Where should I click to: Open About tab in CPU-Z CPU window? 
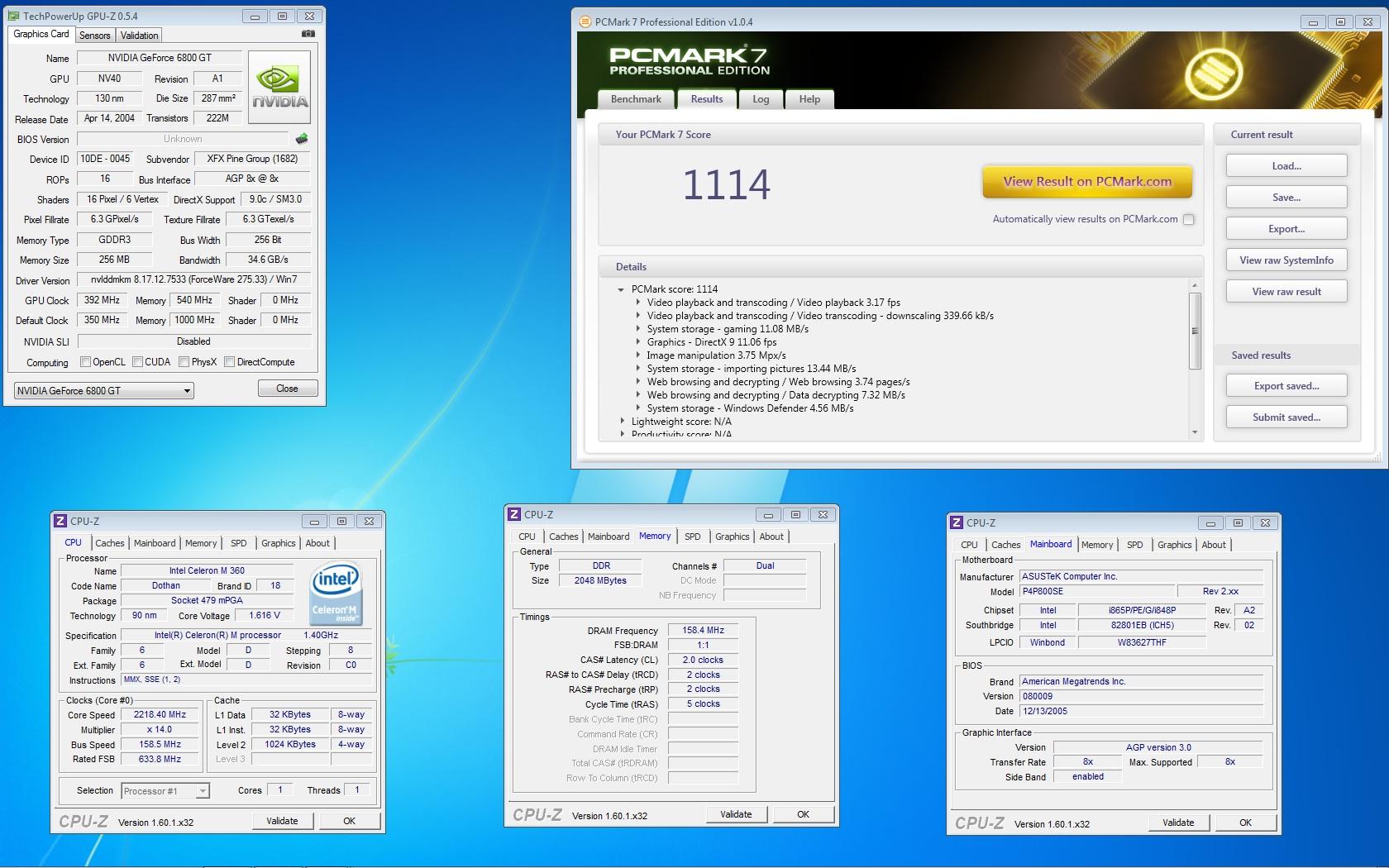click(x=317, y=543)
